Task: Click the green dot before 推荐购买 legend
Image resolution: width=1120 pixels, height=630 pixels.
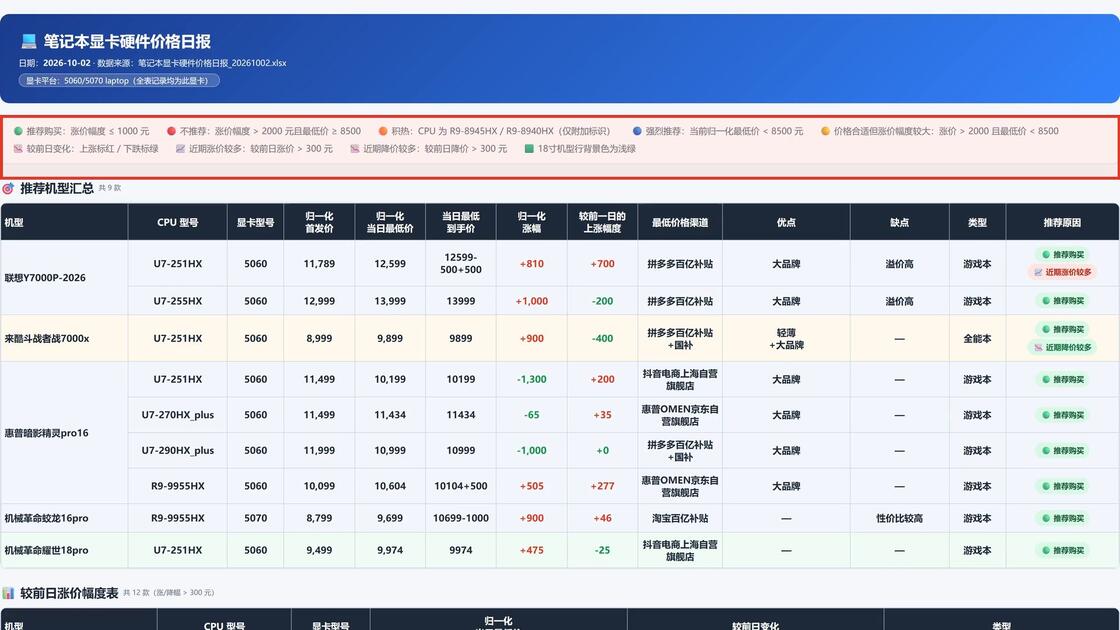Action: tap(18, 131)
